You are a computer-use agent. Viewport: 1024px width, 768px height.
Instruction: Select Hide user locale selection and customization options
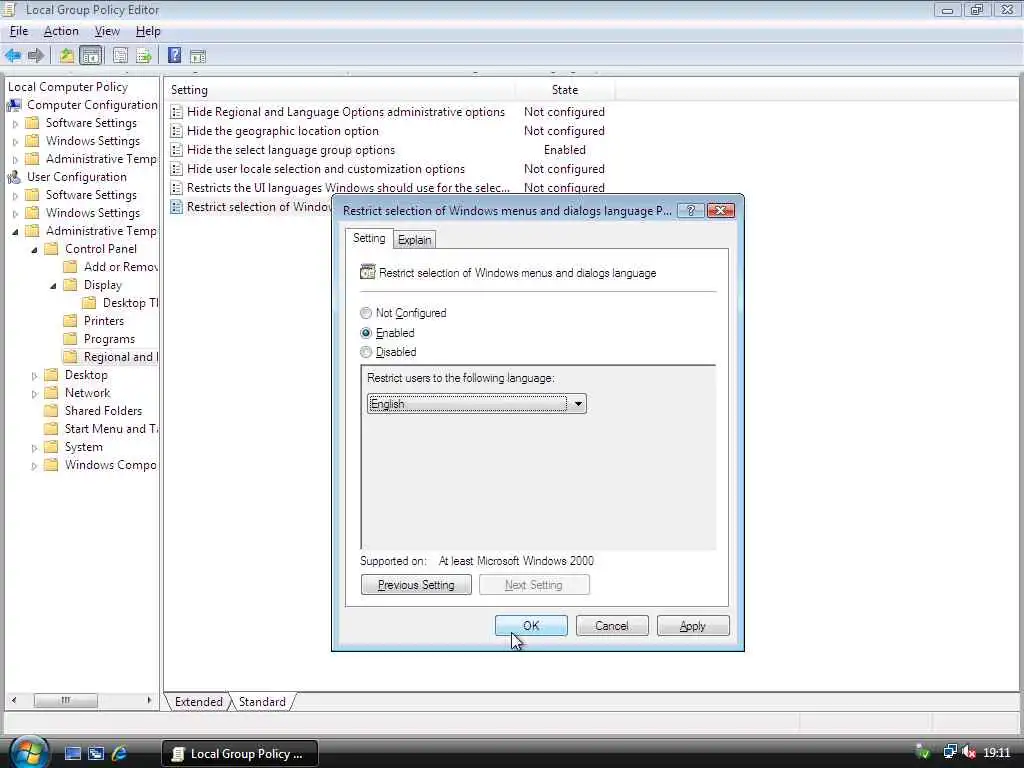326,169
